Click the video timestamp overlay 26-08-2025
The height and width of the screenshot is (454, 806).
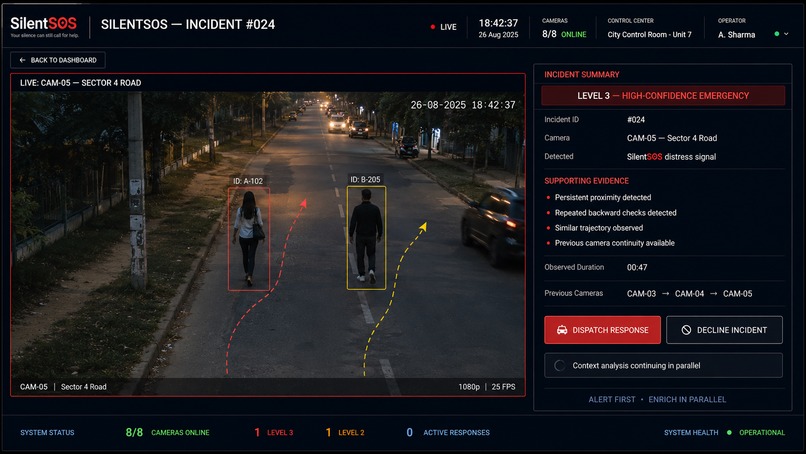tap(463, 105)
